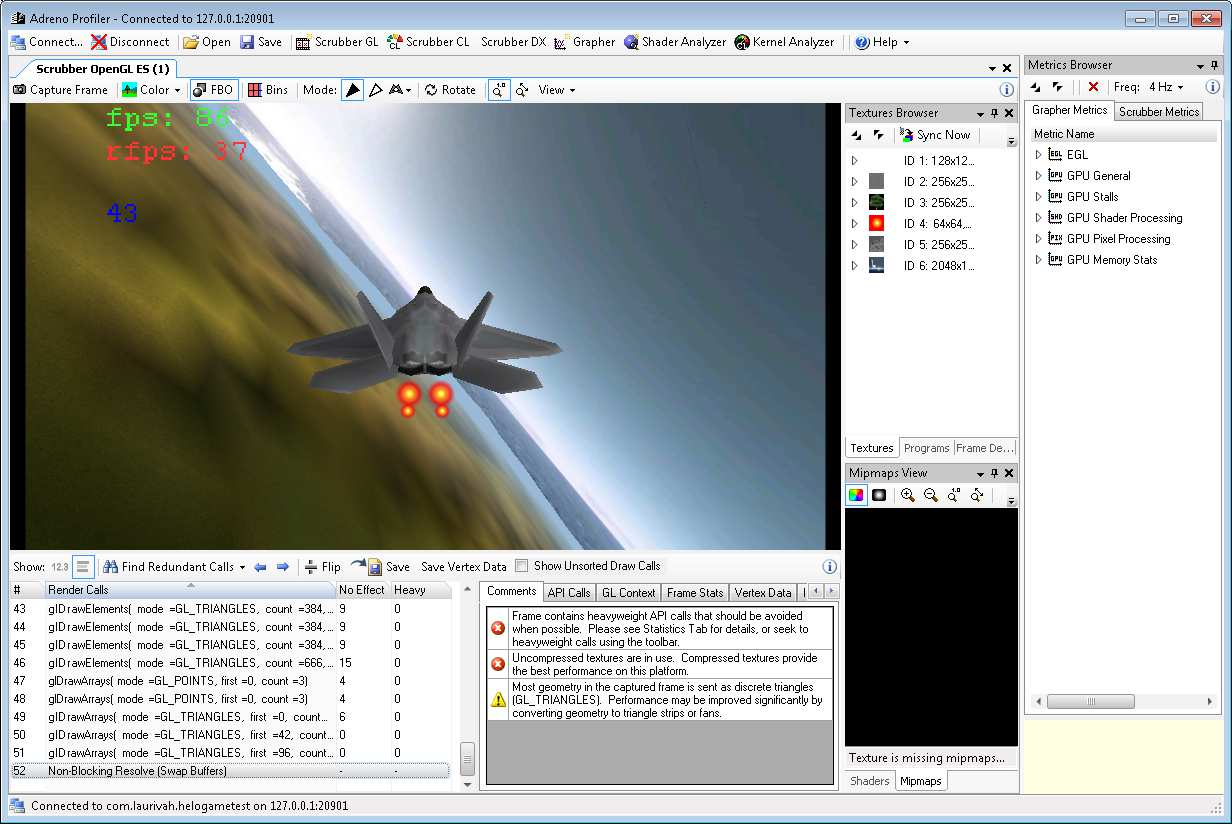Toggle the FBO display button
Screen dimensions: 1232x824
(x=213, y=90)
